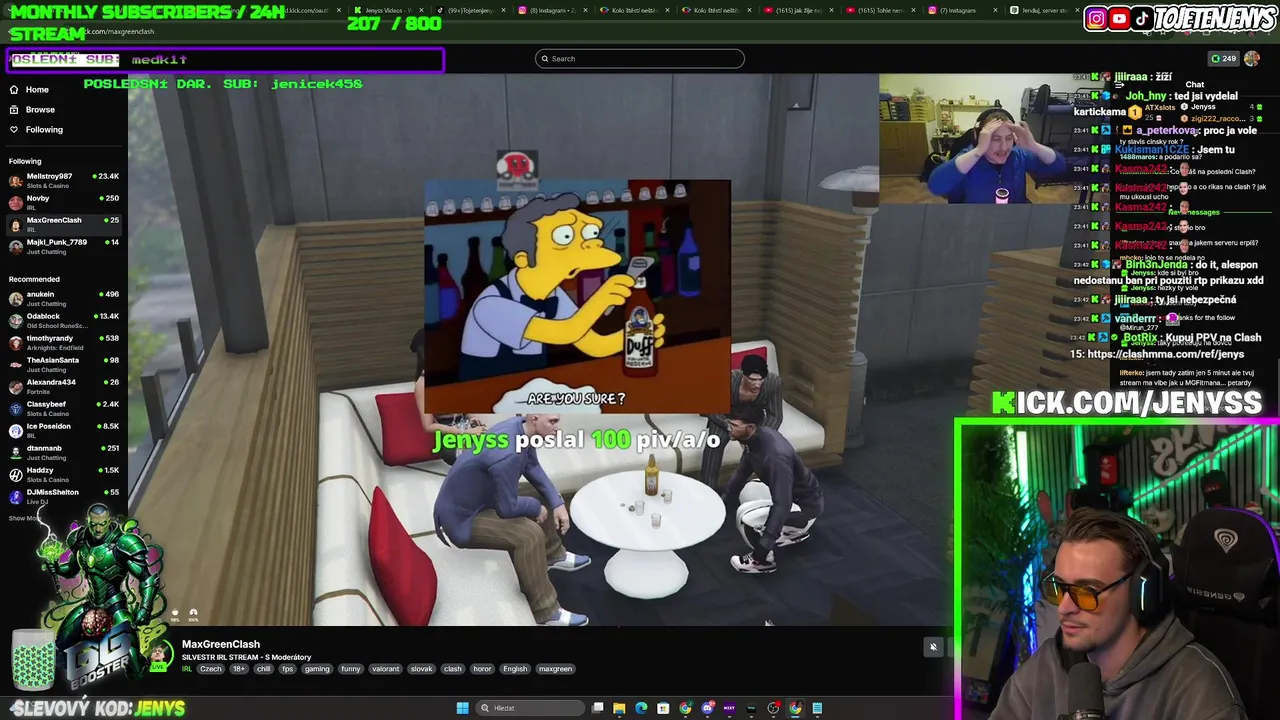Open Novby channel in sidebar
The width and height of the screenshot is (1280, 720).
(x=64, y=202)
